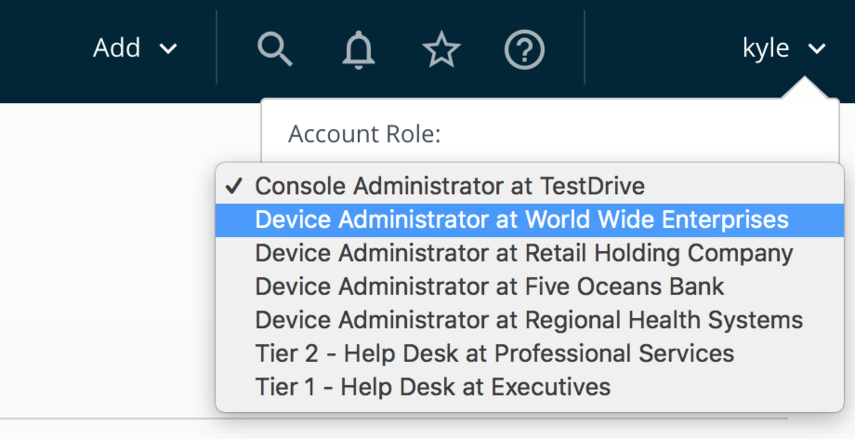
Task: Collapse the kyle account chevron
Action: coord(817,49)
